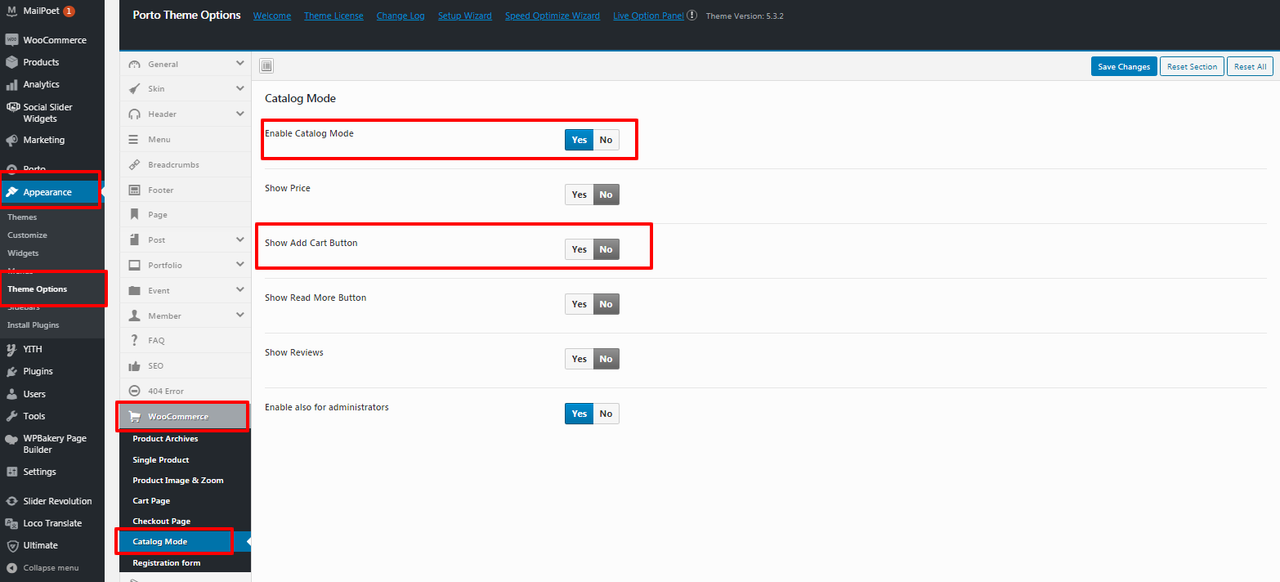Image resolution: width=1280 pixels, height=582 pixels.
Task: Click the Header headphones icon
Action: pyautogui.click(x=134, y=114)
